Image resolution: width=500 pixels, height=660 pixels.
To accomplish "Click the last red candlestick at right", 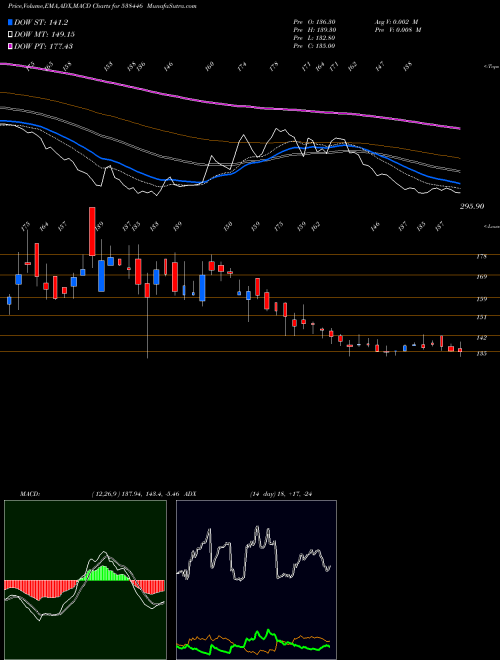I will [x=460, y=350].
